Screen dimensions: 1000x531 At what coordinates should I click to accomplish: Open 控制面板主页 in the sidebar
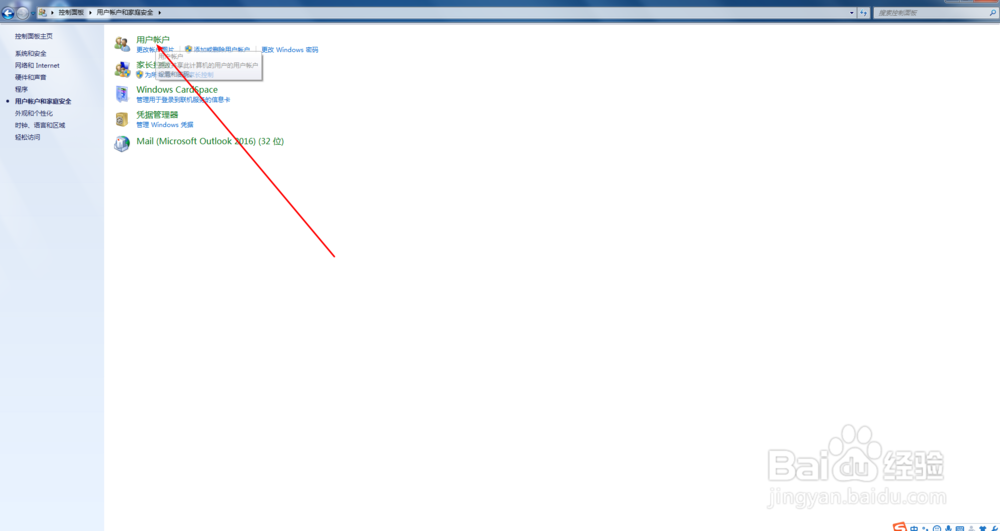click(x=34, y=36)
